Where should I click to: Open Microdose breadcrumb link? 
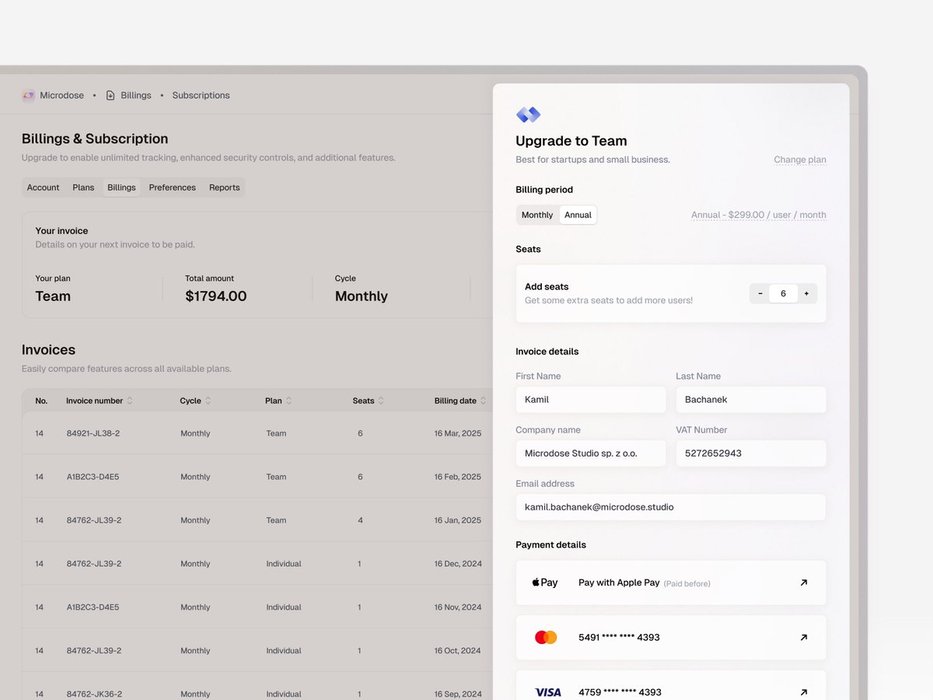(x=61, y=95)
